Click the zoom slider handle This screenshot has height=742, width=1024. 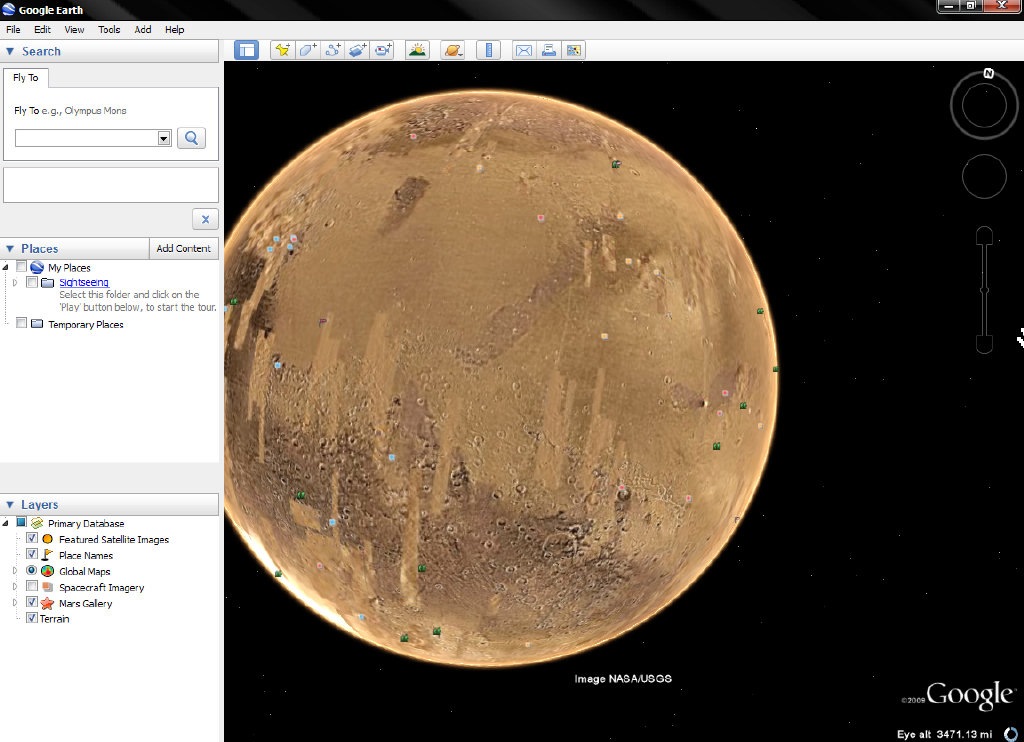point(984,290)
